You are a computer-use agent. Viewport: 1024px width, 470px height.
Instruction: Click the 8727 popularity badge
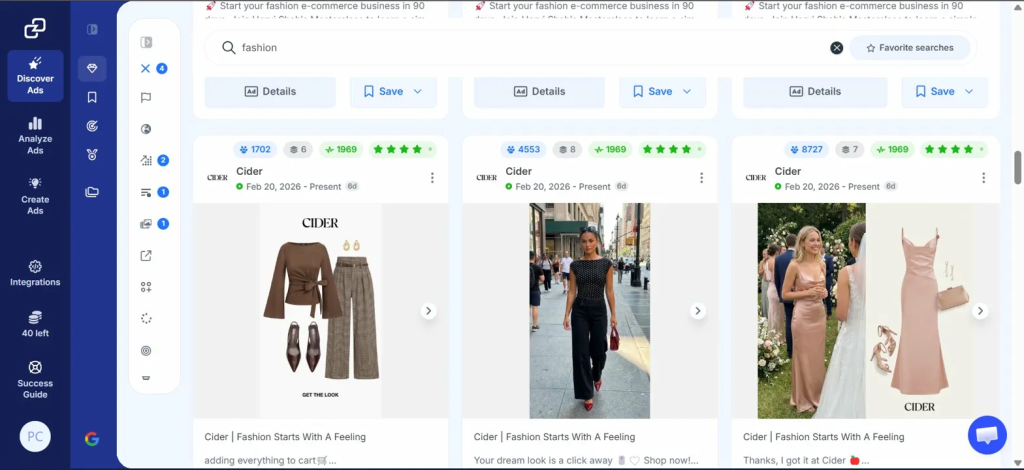[807, 149]
